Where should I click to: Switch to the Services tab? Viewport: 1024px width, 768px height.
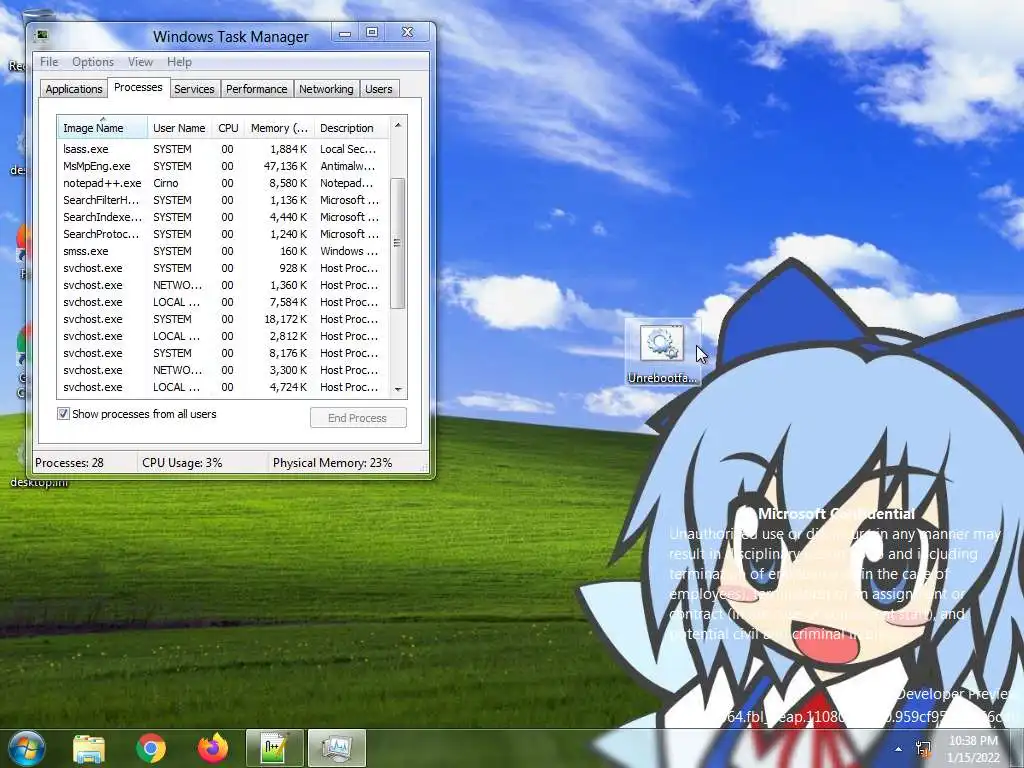(x=194, y=89)
